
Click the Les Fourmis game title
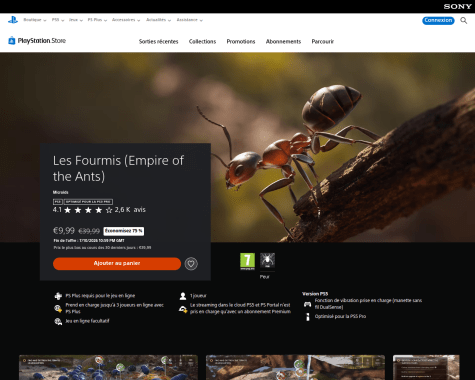[118, 168]
